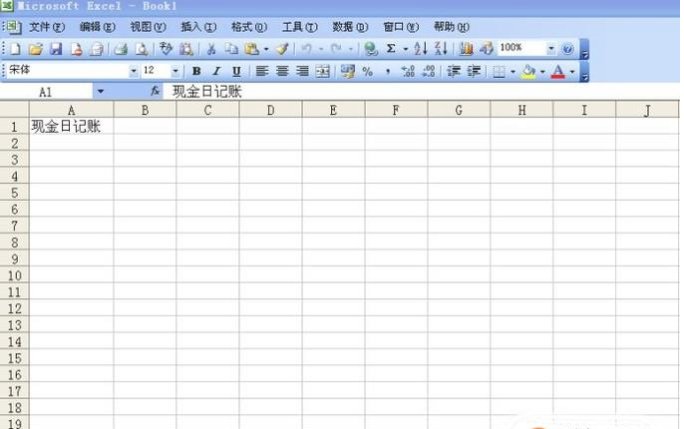684x429 pixels.
Task: Click the Name Box showing A1
Action: (46, 92)
